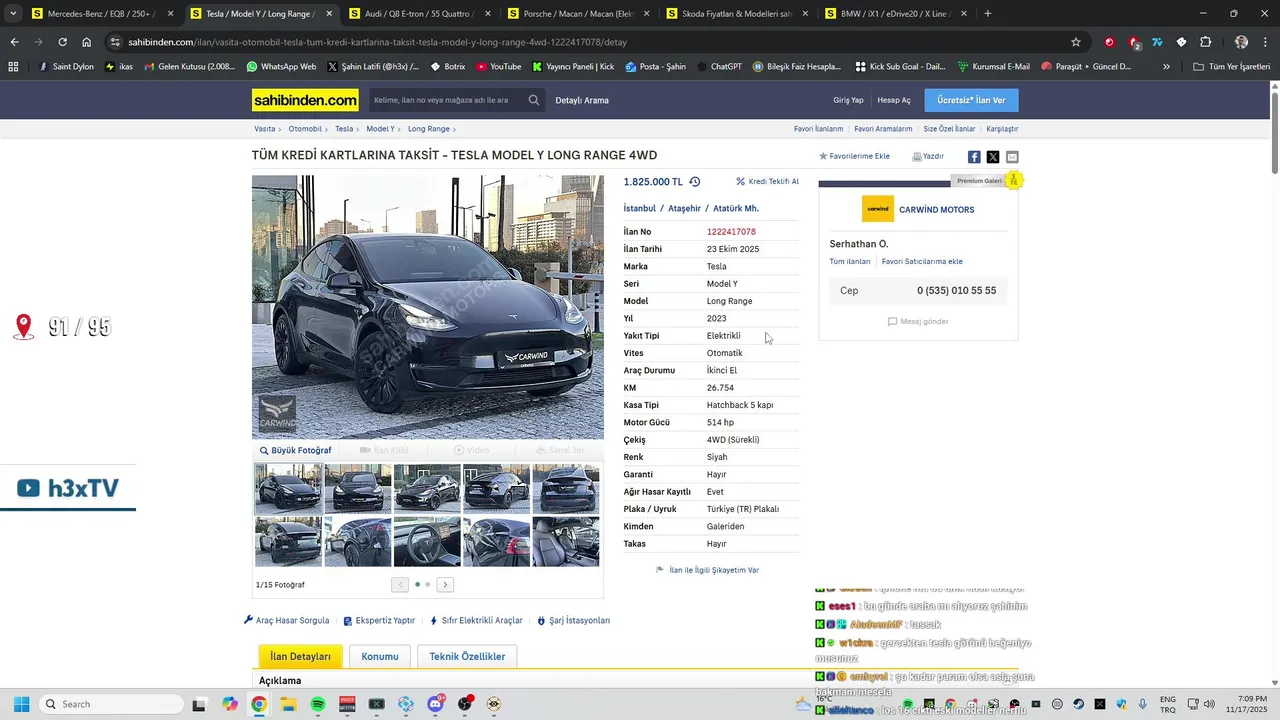This screenshot has width=1280, height=720.
Task: Click Favori Satıcılarıma ekle link
Action: (922, 261)
